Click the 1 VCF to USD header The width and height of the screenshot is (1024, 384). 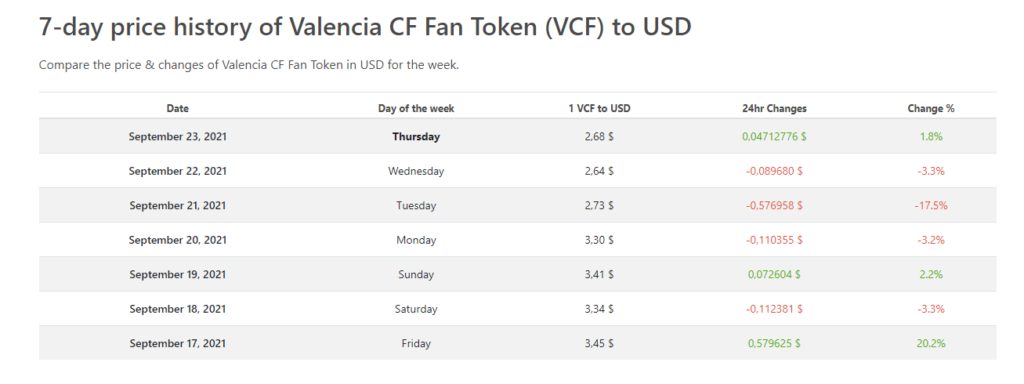point(600,108)
